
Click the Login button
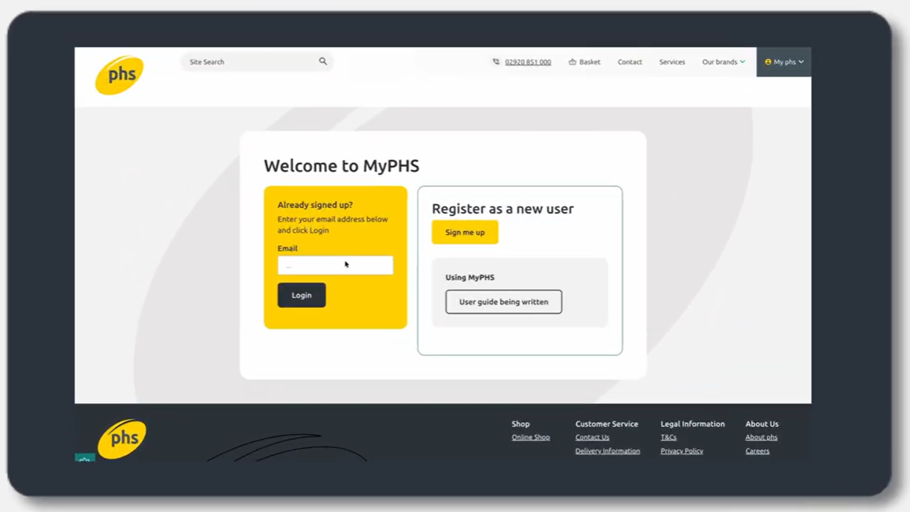tap(301, 295)
